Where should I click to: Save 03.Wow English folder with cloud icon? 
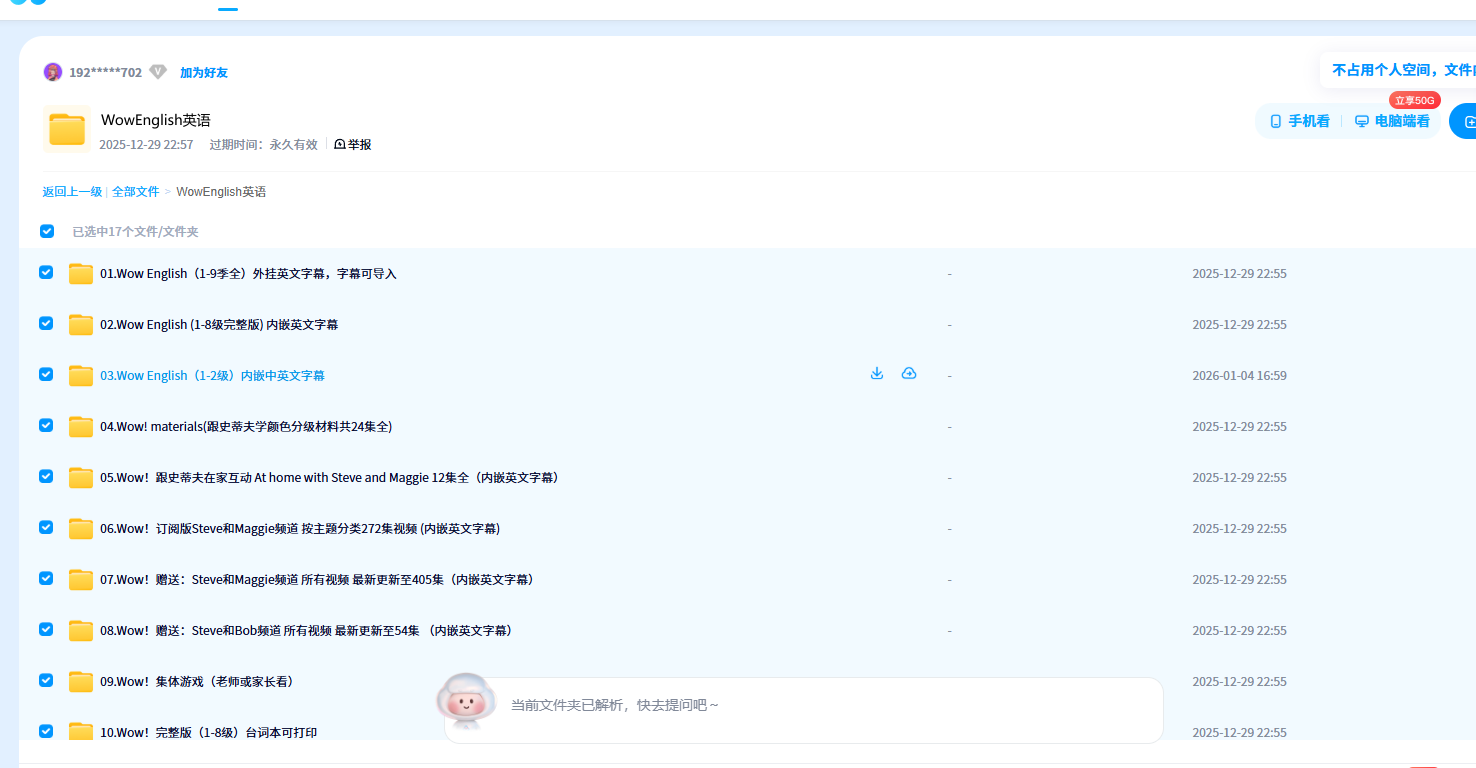[x=909, y=374]
